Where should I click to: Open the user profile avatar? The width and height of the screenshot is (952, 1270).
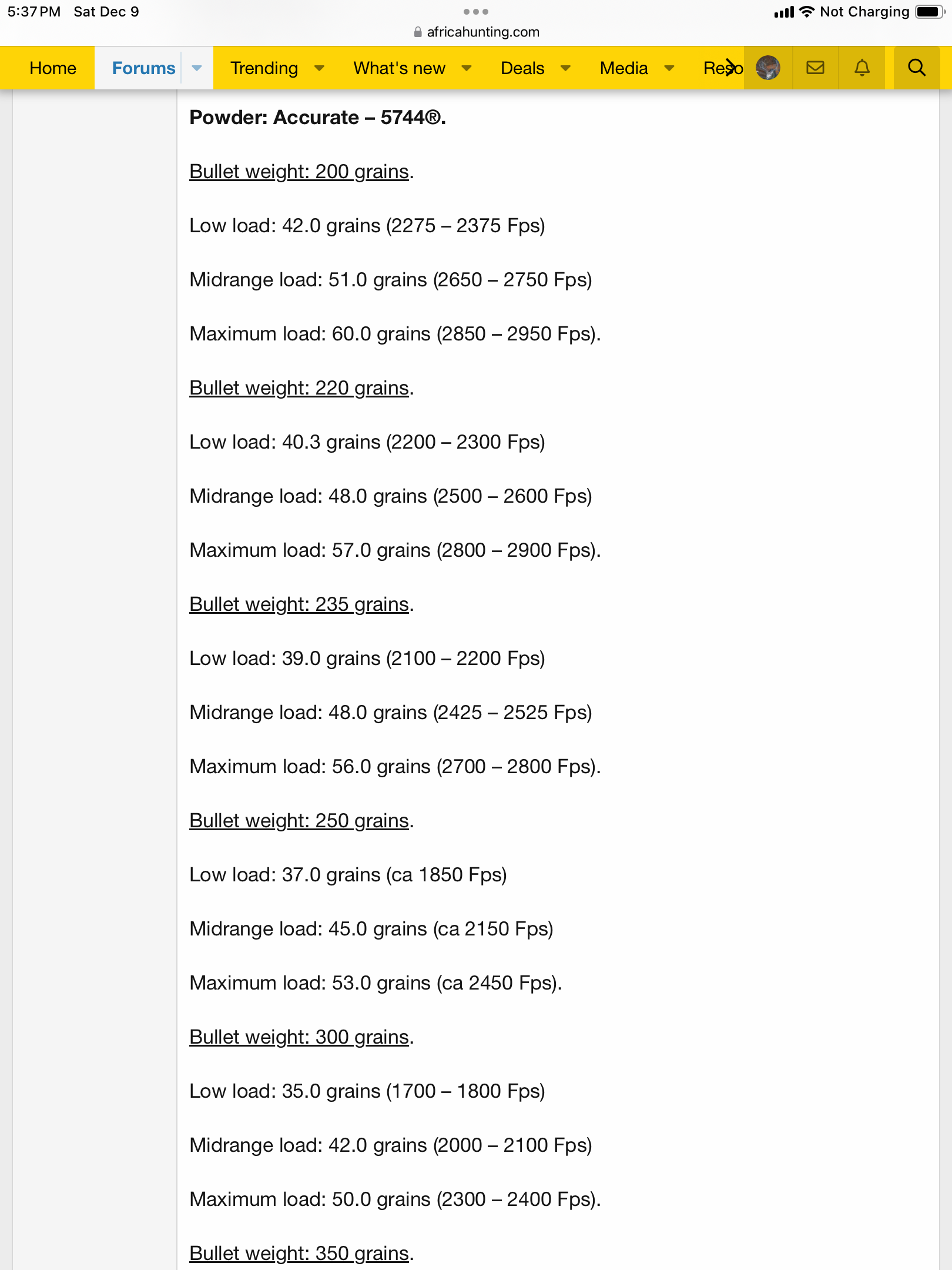click(768, 68)
